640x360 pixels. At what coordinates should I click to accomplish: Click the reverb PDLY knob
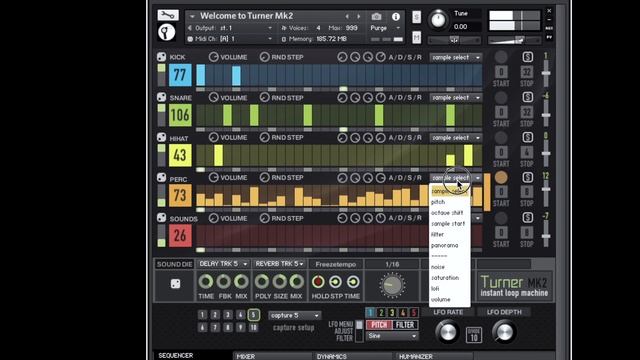[x=262, y=282]
